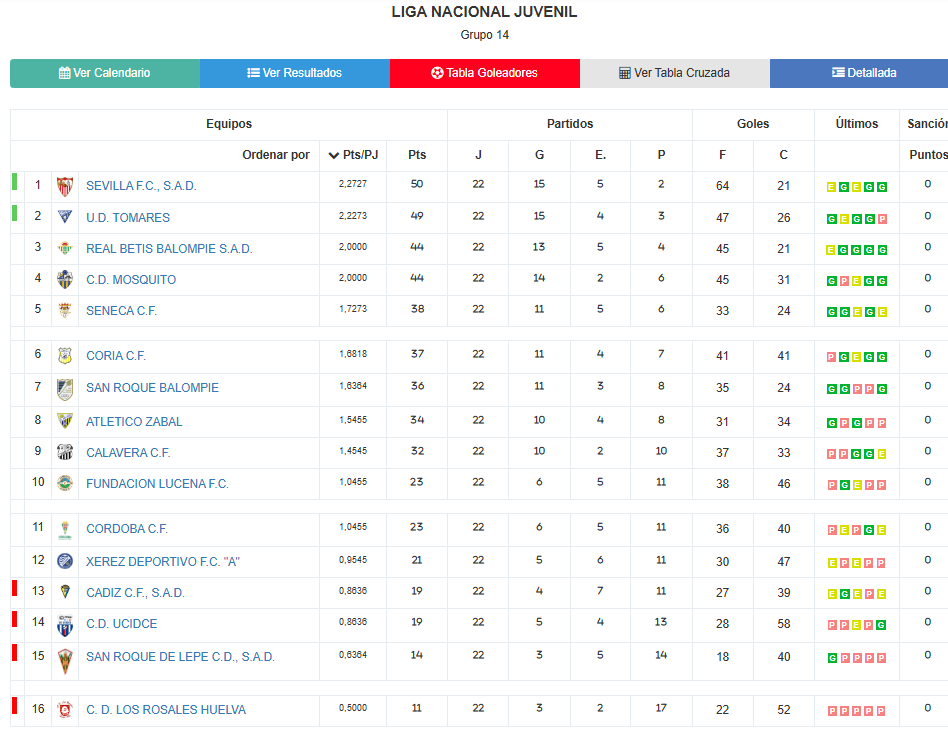This screenshot has height=737, width=948.
Task: Click the P losses column header
Action: pyautogui.click(x=661, y=155)
